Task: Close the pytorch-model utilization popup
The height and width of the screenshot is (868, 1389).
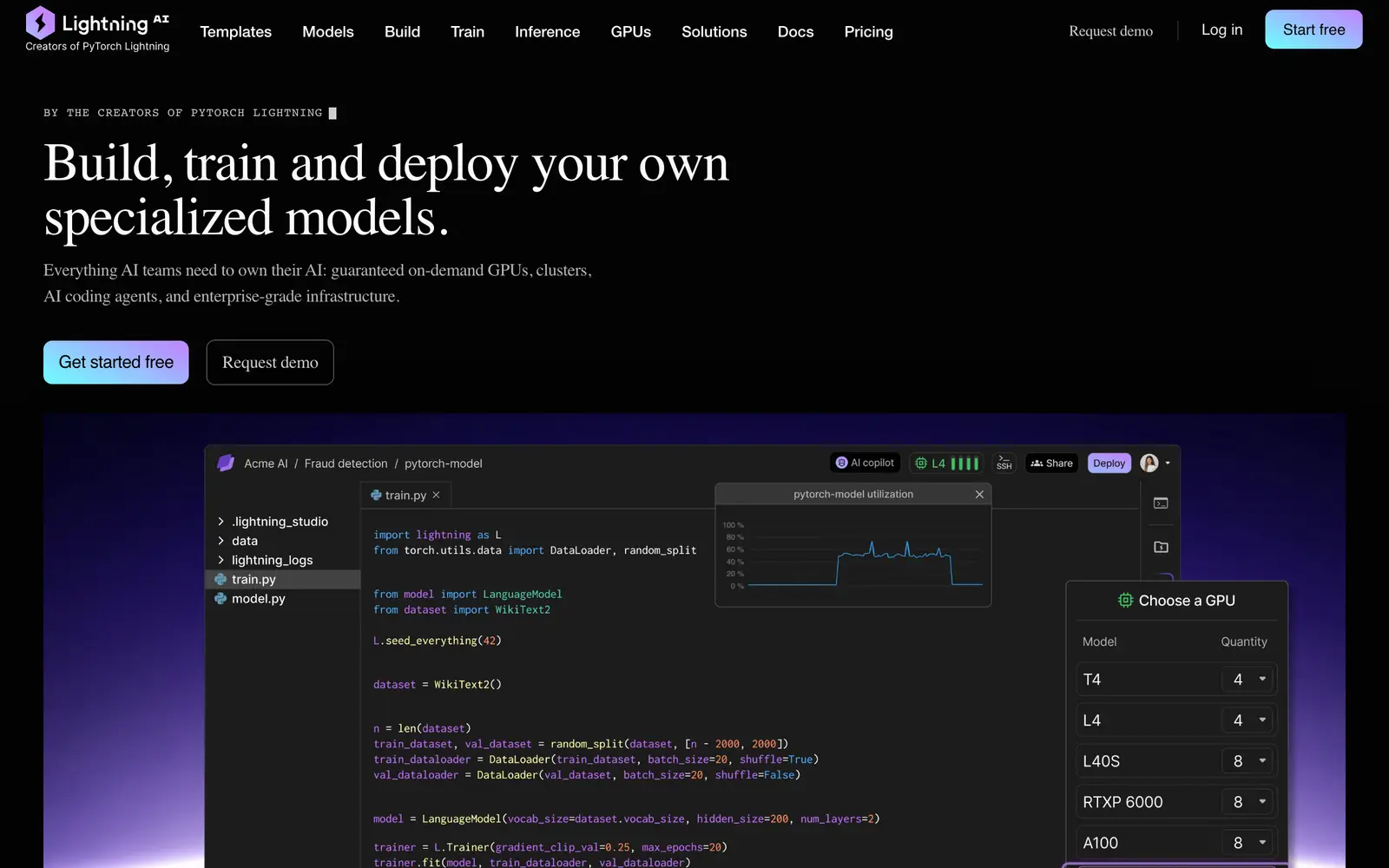Action: [979, 494]
